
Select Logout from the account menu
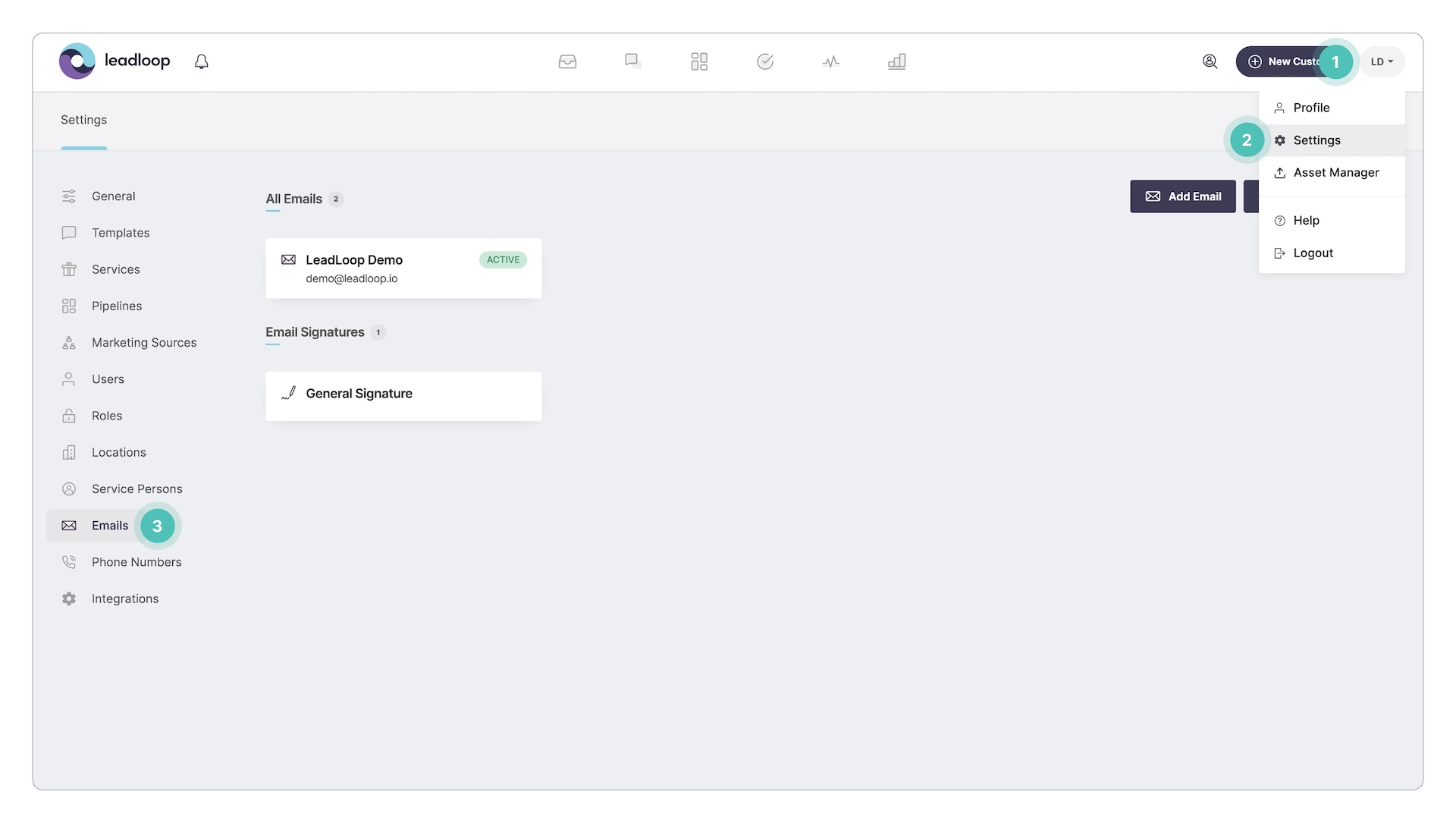click(x=1313, y=253)
